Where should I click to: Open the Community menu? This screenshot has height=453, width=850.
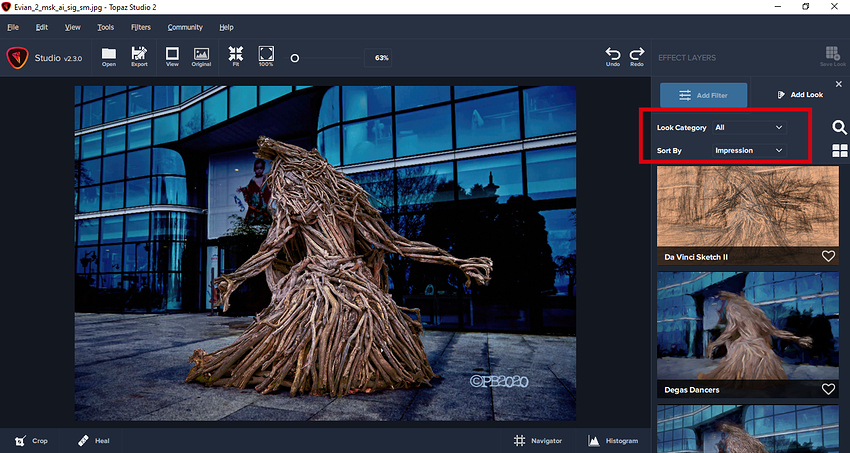[x=185, y=27]
